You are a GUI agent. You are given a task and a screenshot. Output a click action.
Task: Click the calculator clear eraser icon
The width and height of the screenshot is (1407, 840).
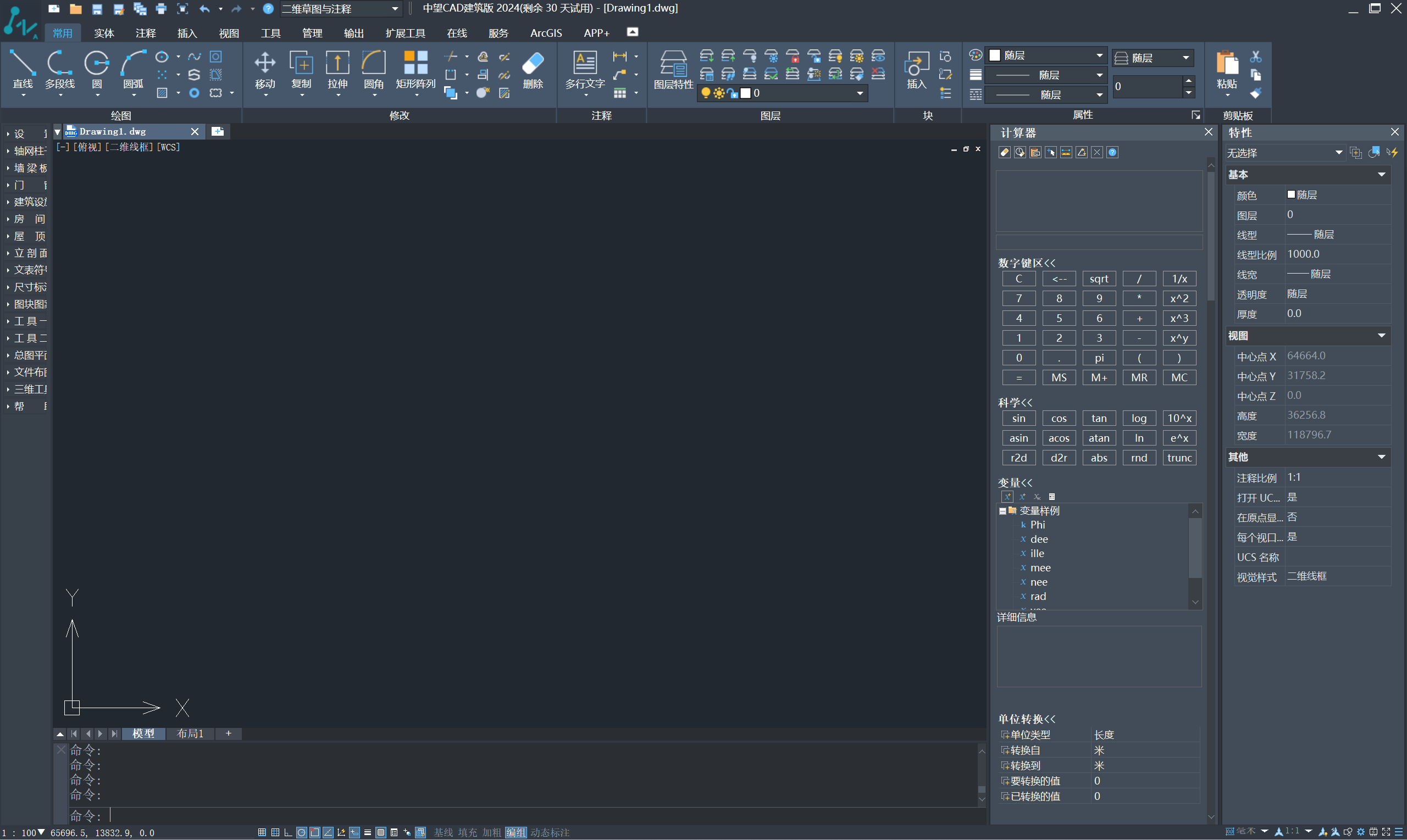tap(1005, 152)
